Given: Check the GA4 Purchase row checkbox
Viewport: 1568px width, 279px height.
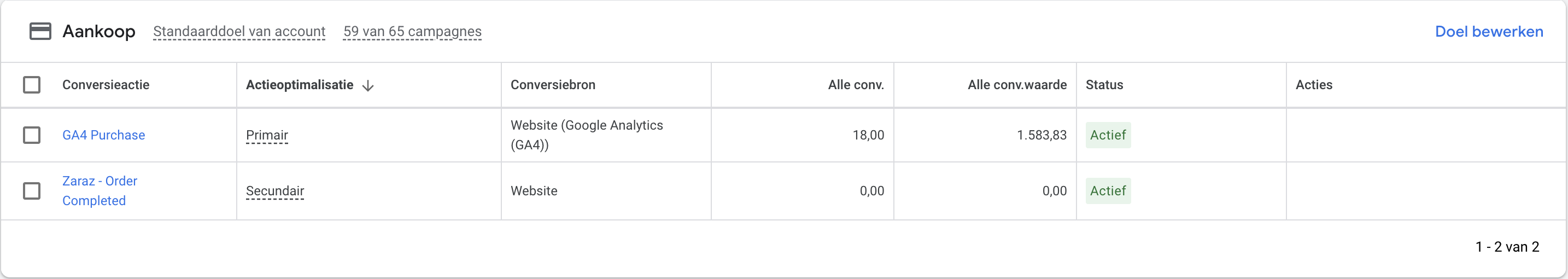Looking at the screenshot, I should coord(32,135).
